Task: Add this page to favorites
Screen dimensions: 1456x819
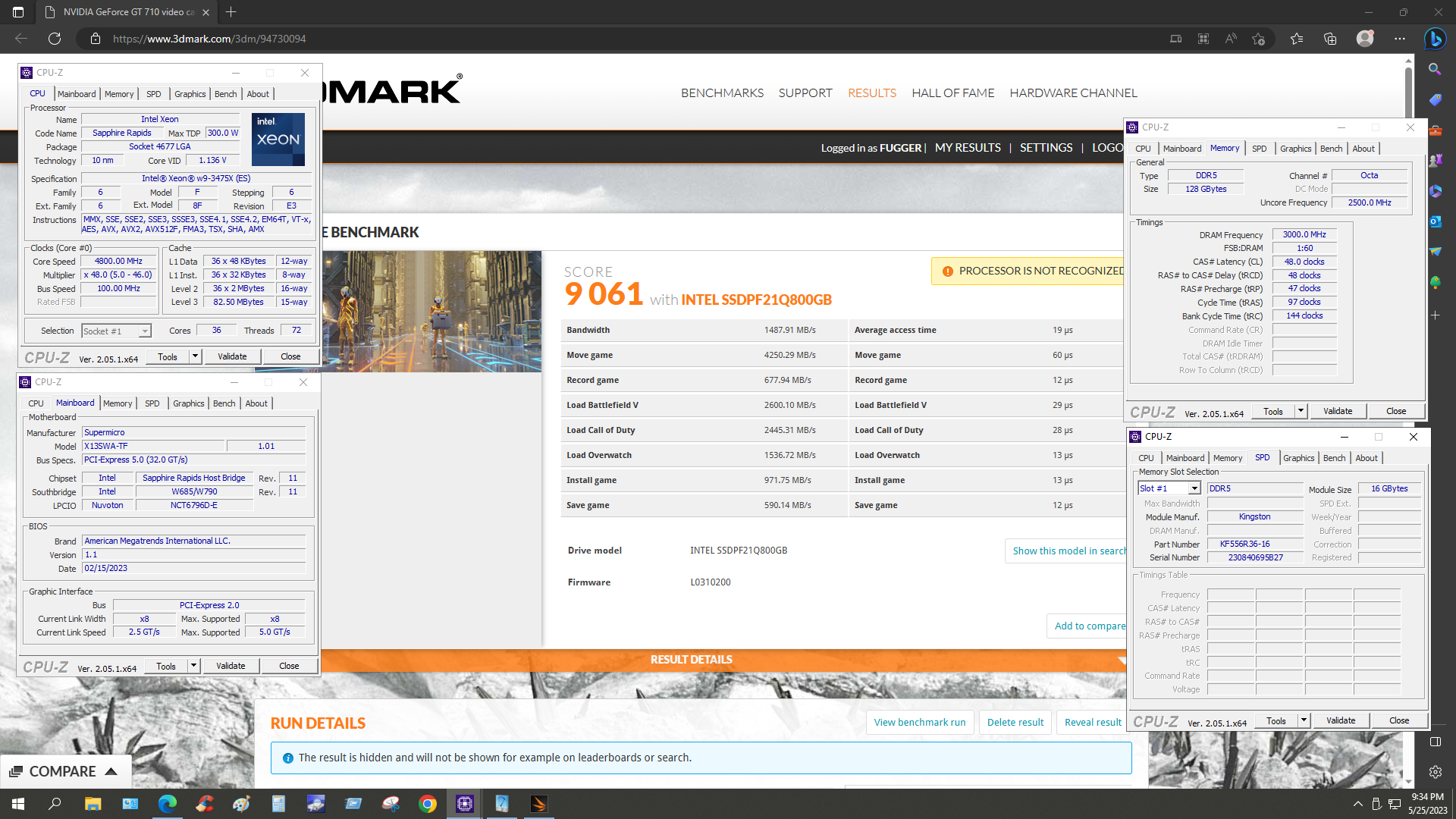Action: pos(1259,39)
